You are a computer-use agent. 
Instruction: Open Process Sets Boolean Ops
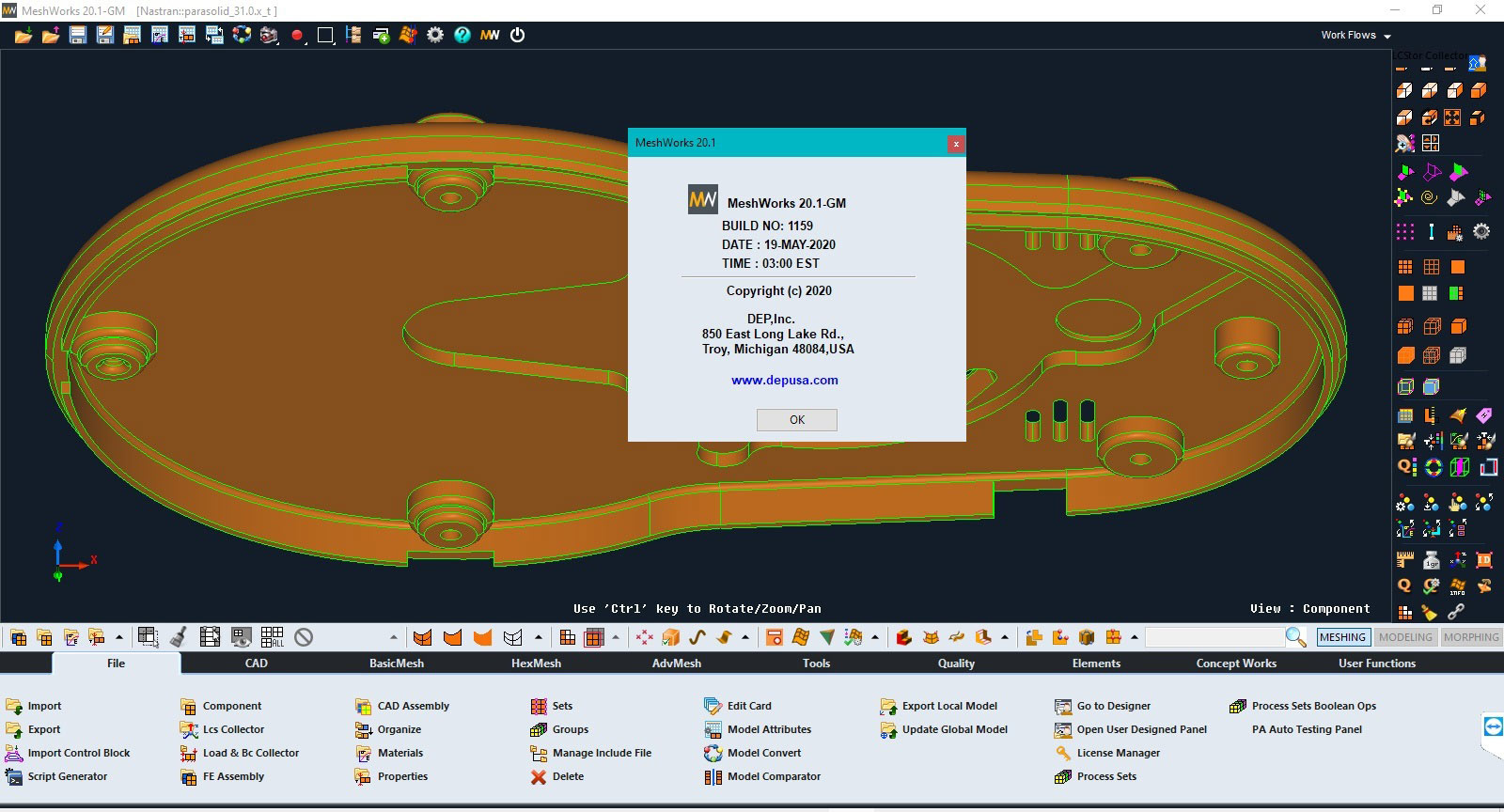point(1303,706)
